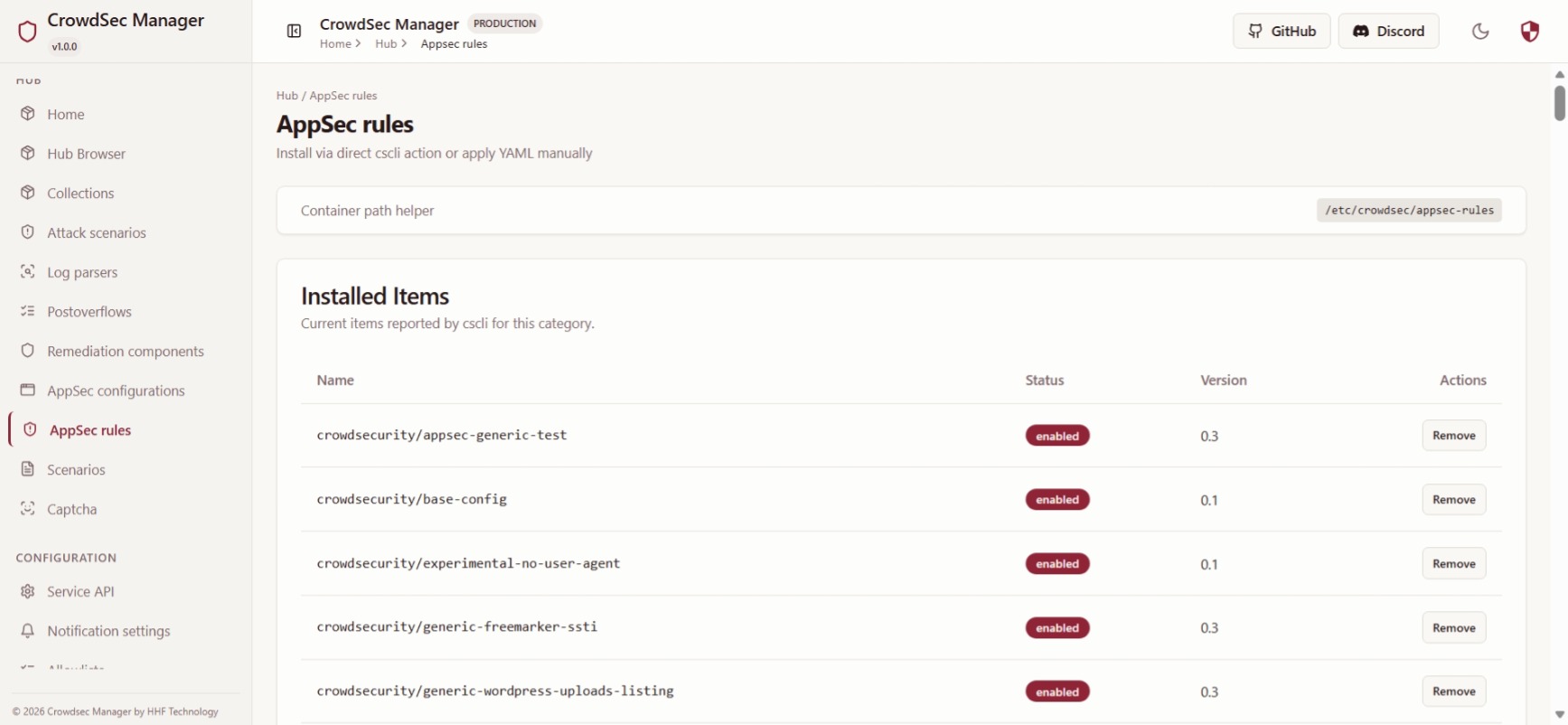Remove crowdsecurity/appsec-generic-test rule
Image resolution: width=1568 pixels, height=725 pixels.
coord(1453,436)
